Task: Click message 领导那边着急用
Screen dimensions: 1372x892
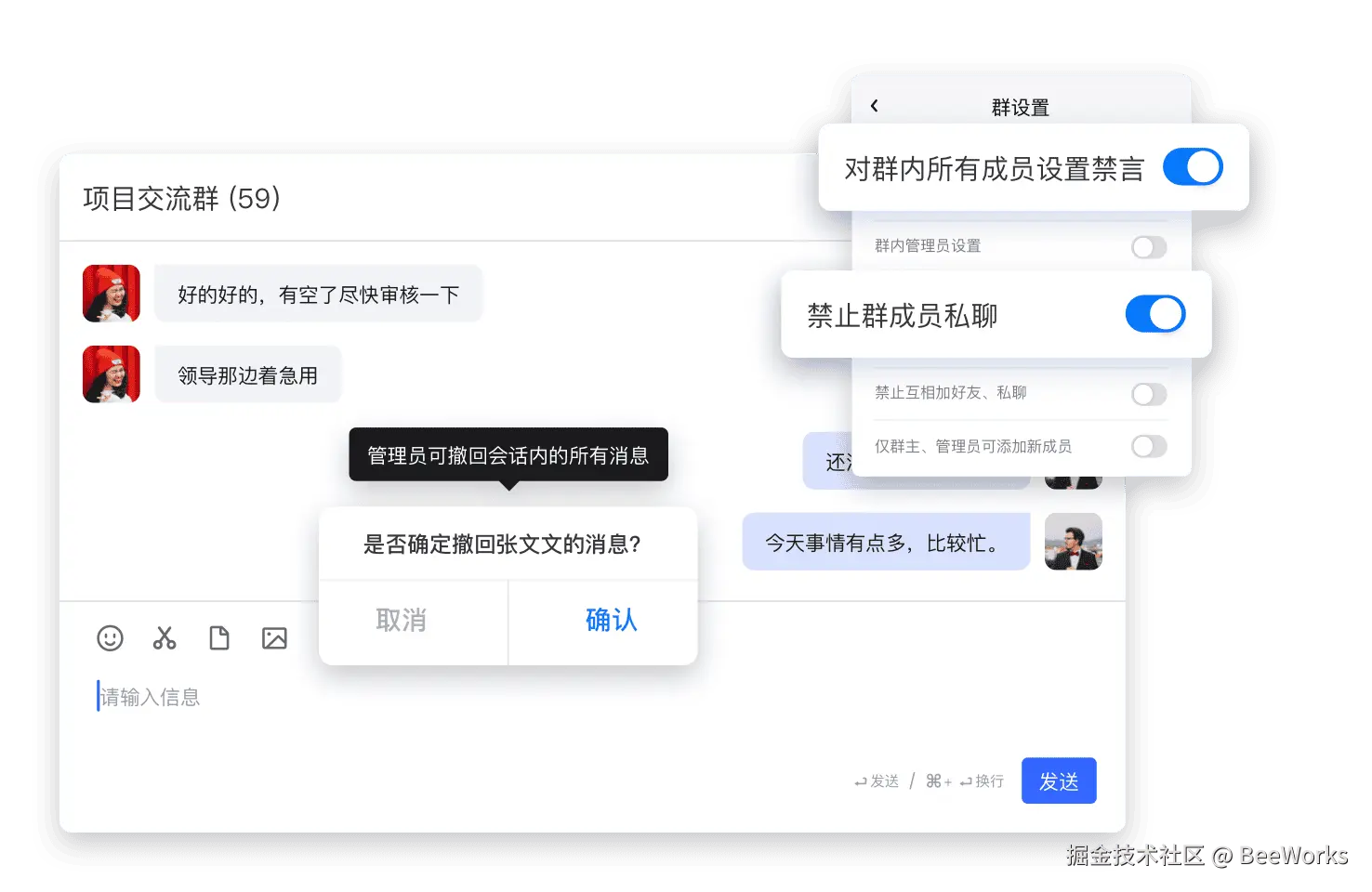Action: [x=248, y=374]
